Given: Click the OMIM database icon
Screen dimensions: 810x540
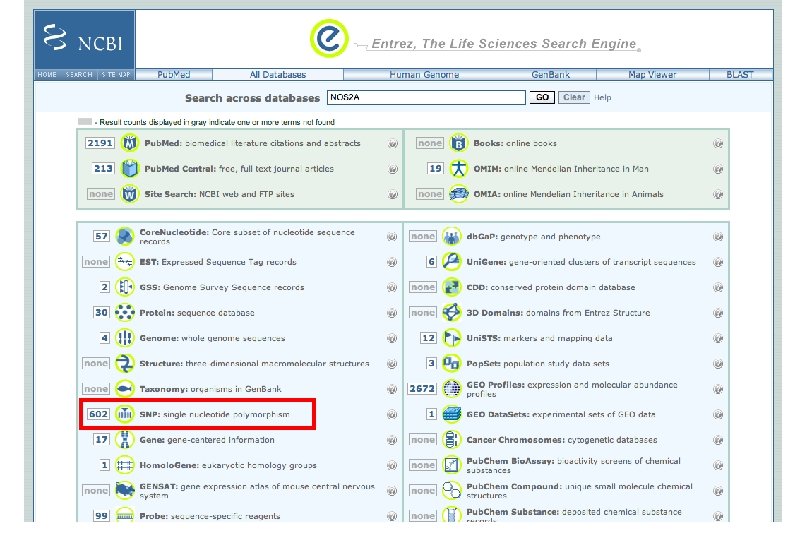Looking at the screenshot, I should click(x=458, y=168).
